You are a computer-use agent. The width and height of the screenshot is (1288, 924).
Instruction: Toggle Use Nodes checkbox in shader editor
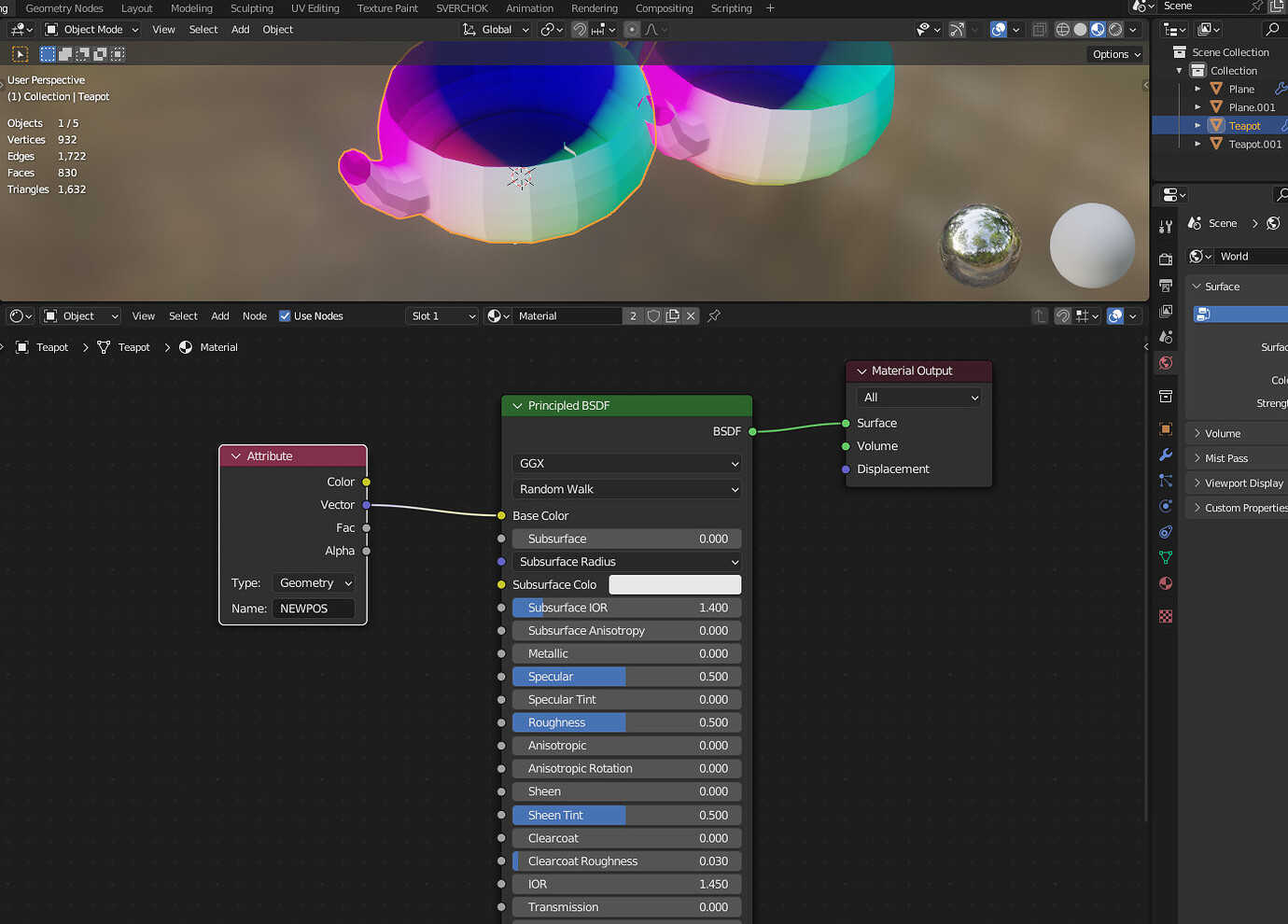pyautogui.click(x=285, y=315)
